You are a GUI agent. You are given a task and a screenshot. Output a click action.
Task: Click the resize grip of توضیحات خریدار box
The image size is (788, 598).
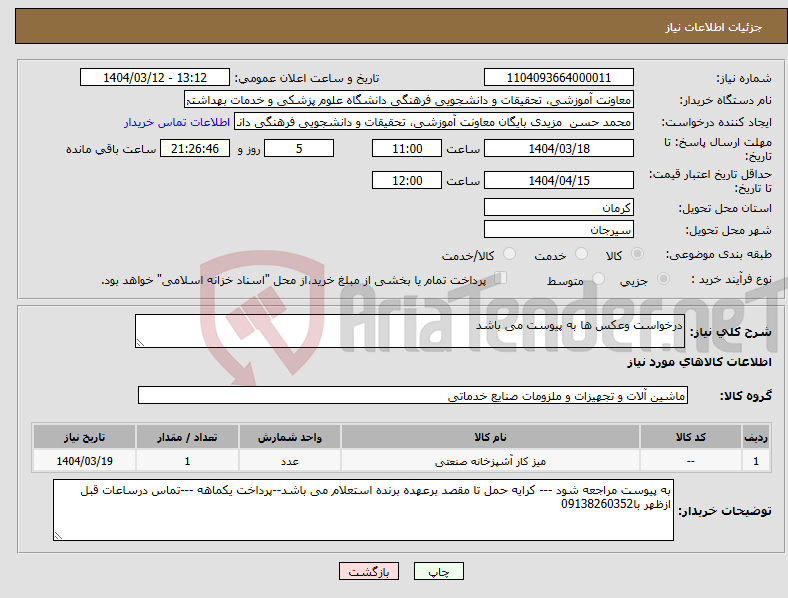coord(58,536)
